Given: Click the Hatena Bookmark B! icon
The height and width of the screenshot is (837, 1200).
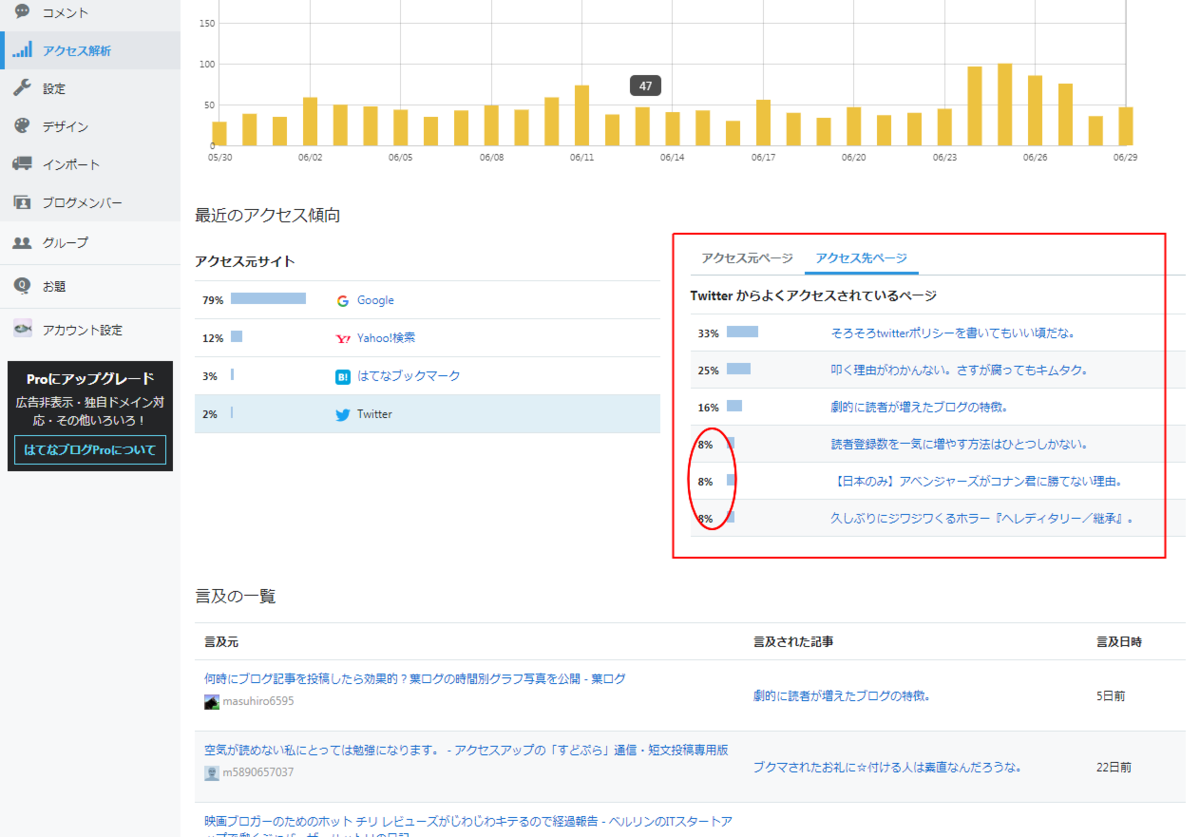Looking at the screenshot, I should click(343, 376).
